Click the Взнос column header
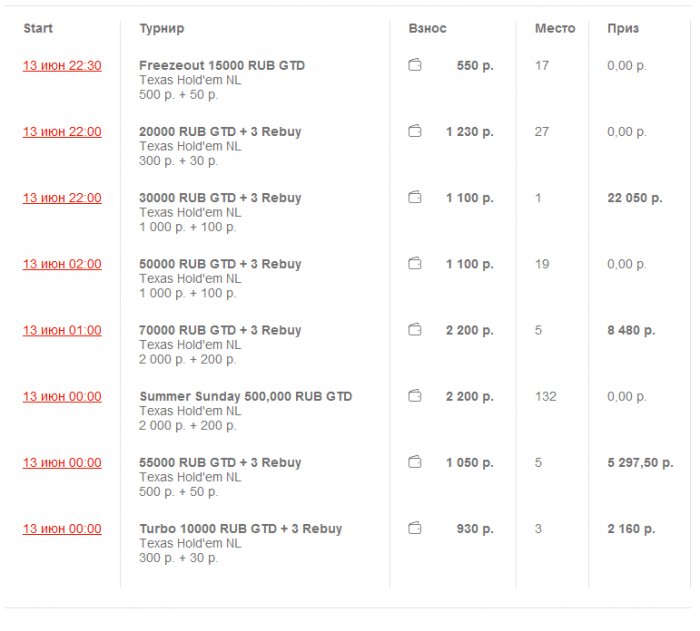 pos(427,29)
